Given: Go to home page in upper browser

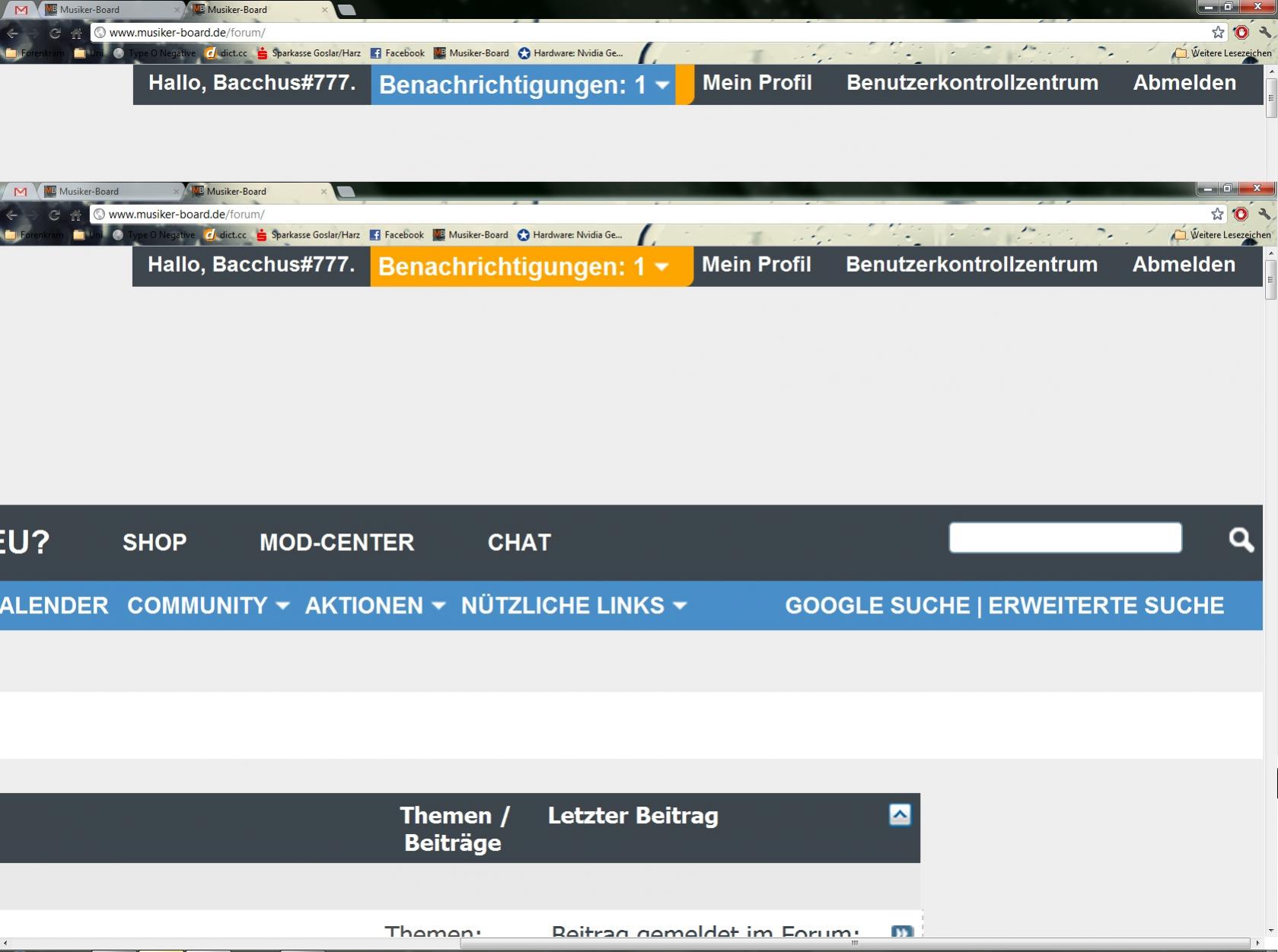Looking at the screenshot, I should [76, 33].
